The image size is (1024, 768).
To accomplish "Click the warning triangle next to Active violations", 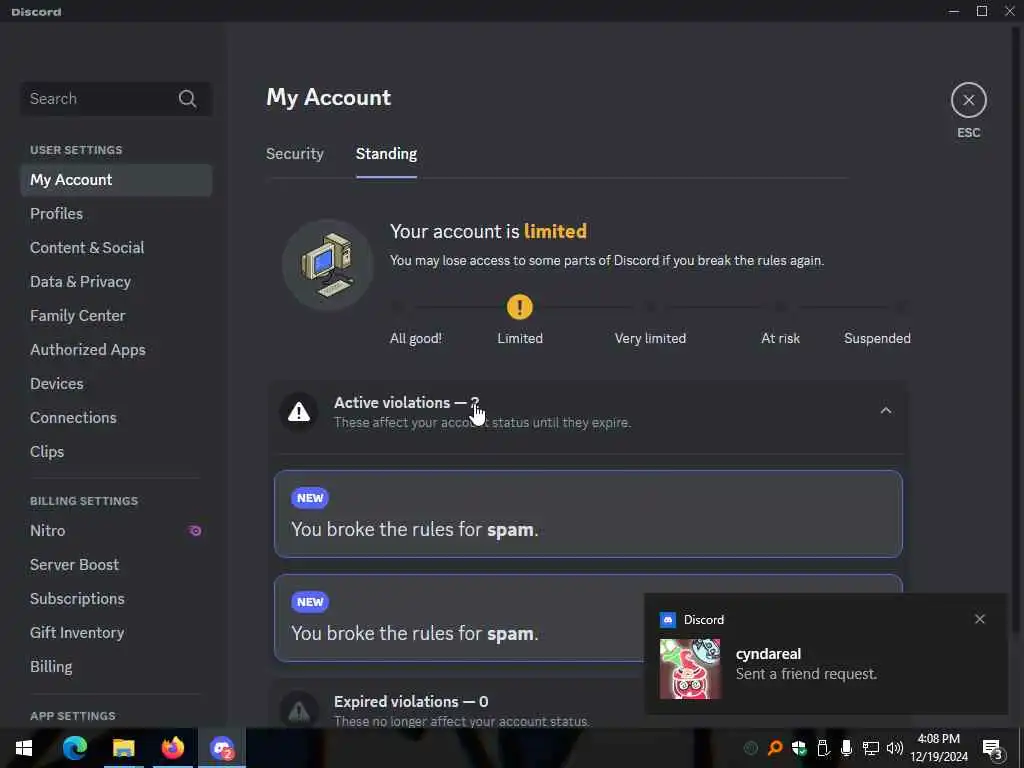I will [299, 412].
